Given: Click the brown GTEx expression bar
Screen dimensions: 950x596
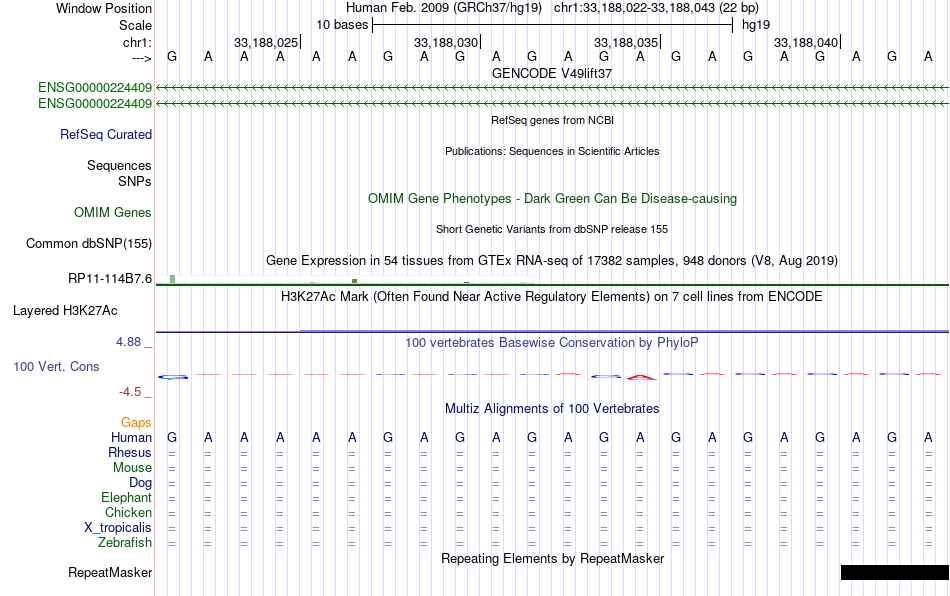Looking at the screenshot, I should 354,281.
